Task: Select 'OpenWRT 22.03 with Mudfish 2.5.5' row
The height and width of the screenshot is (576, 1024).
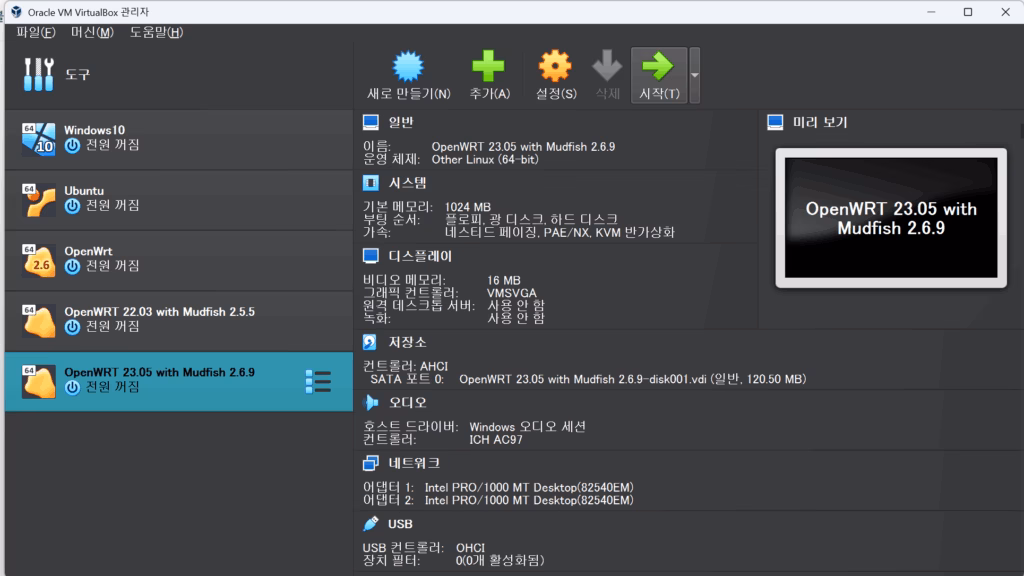Action: (179, 320)
